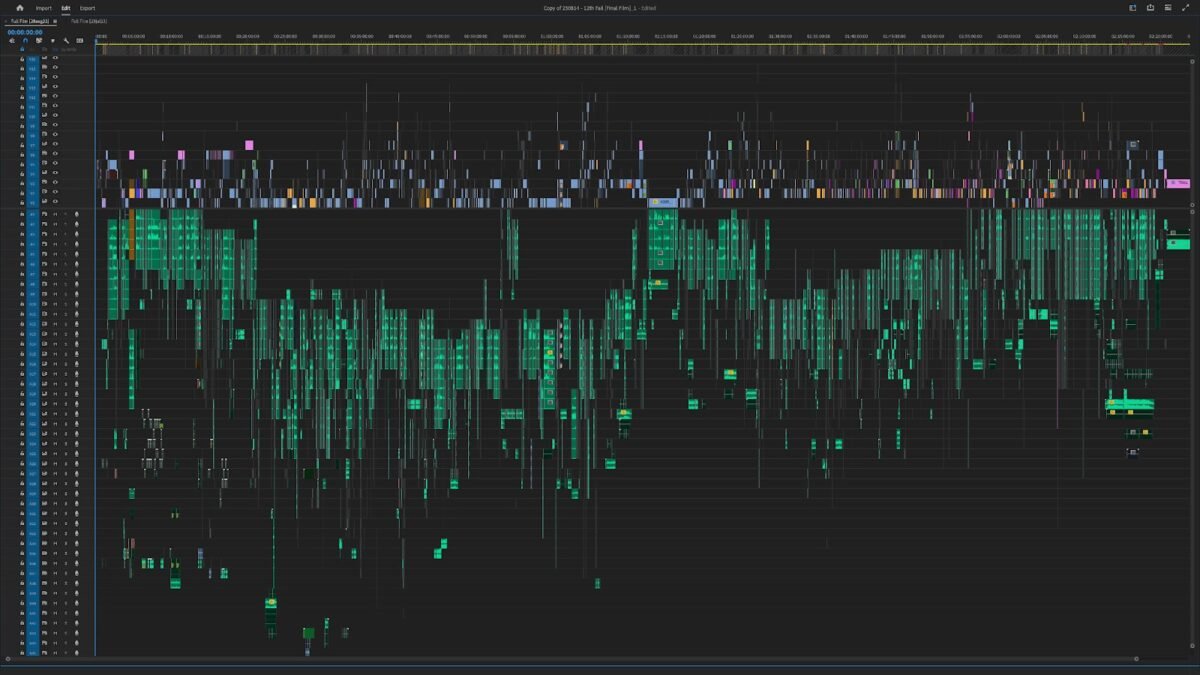
Task: Go to the Home screen icon
Action: (19, 8)
